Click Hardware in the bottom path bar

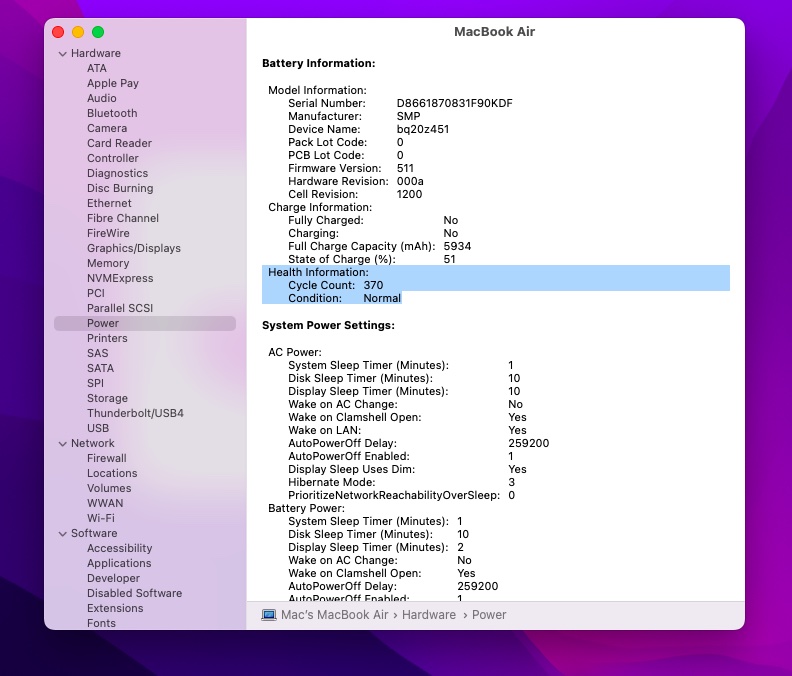coord(428,615)
